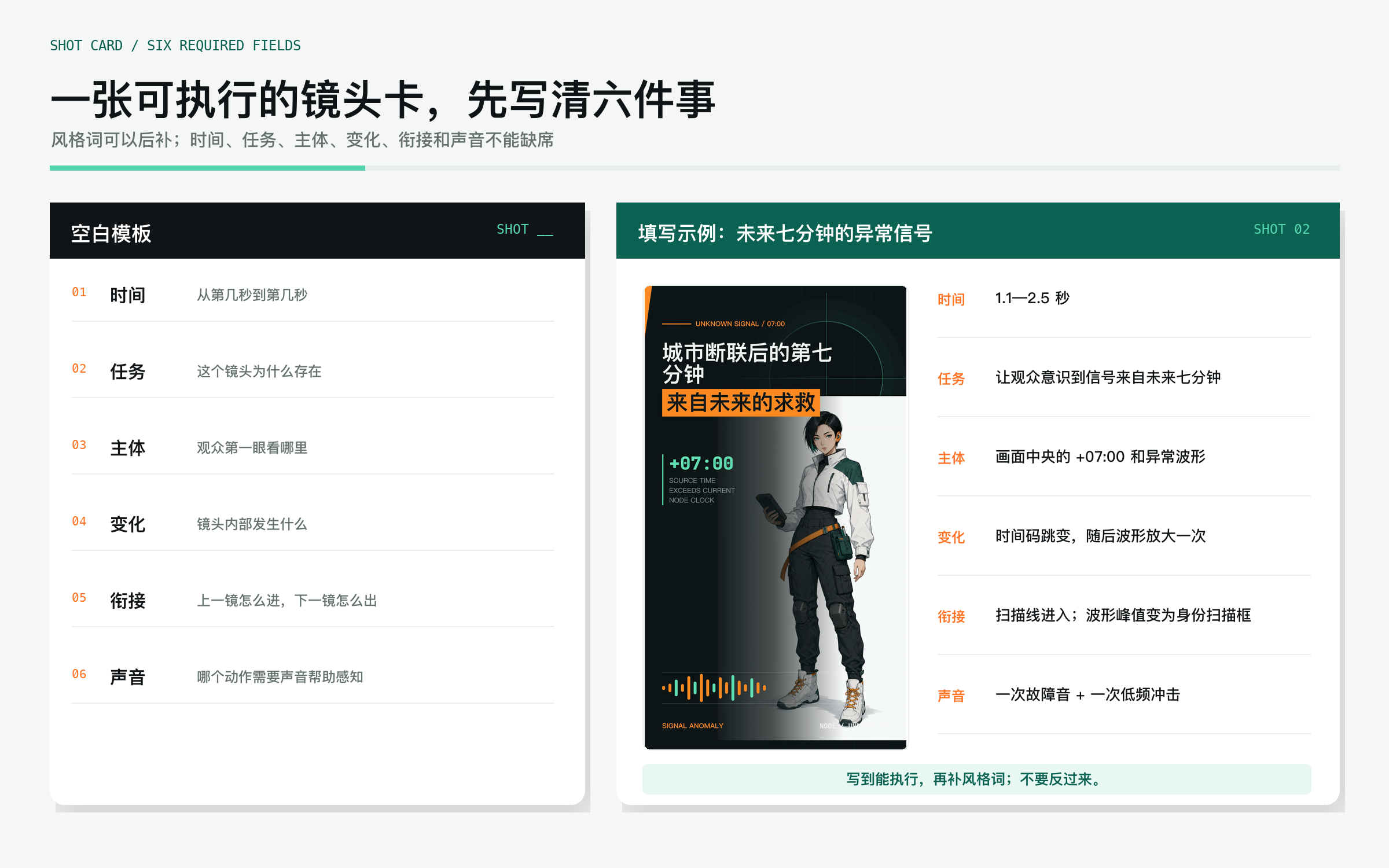Click the orange banner '来自未来的求救'

click(x=741, y=403)
